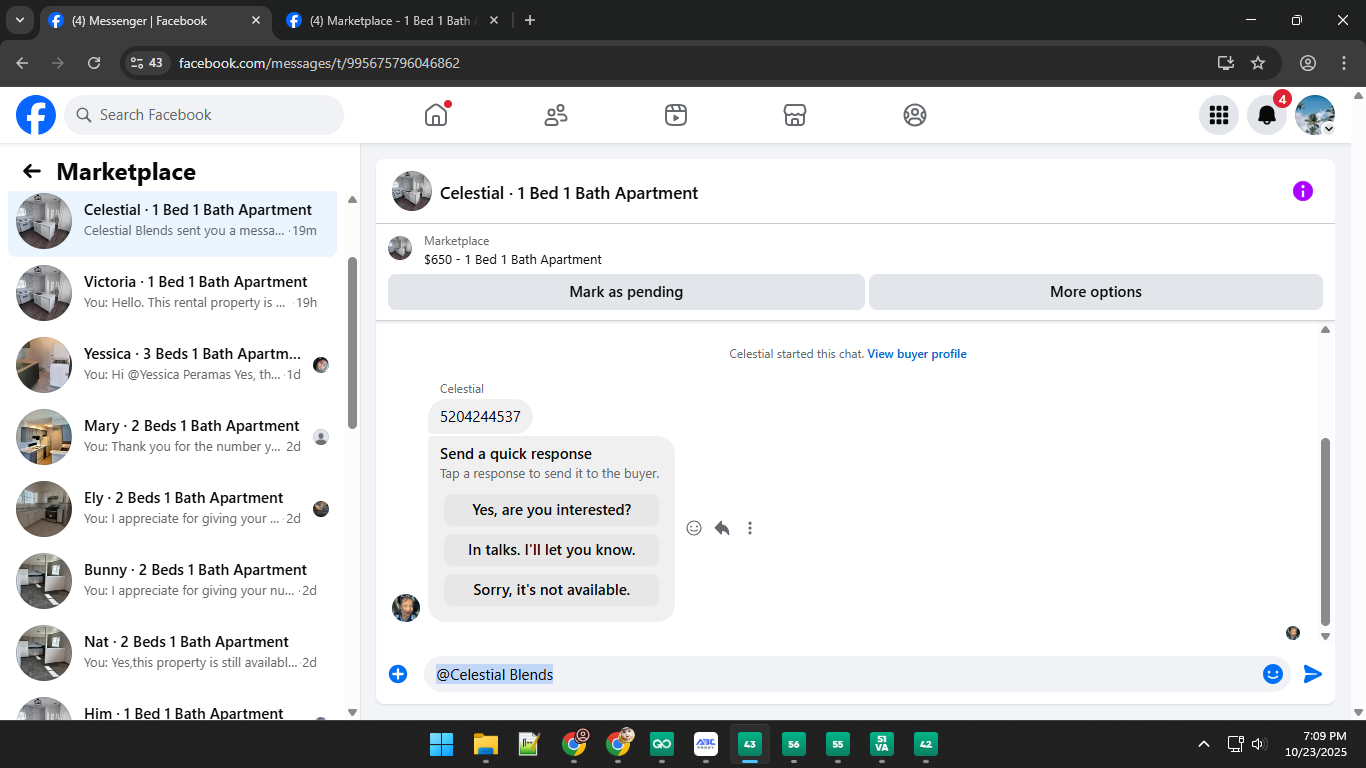1366x768 pixels.
Task: Open the Facebook menu grid icon
Action: pyautogui.click(x=1219, y=115)
